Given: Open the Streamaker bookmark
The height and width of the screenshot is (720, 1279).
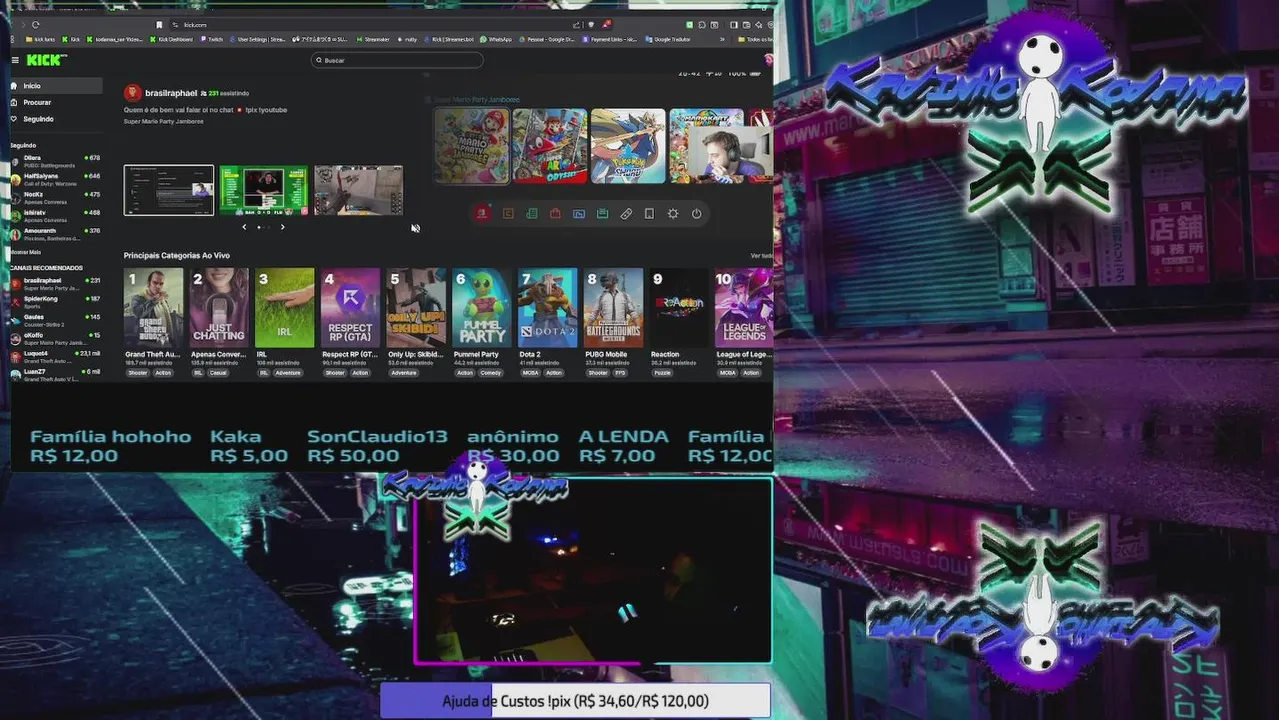Looking at the screenshot, I should tap(374, 39).
